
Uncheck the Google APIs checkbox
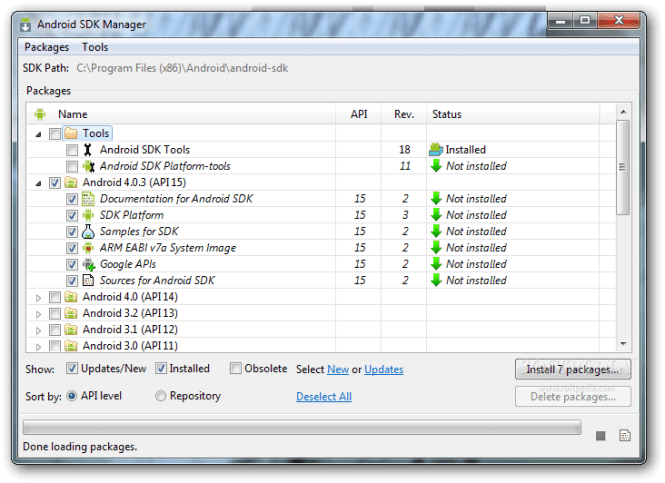[x=72, y=265]
